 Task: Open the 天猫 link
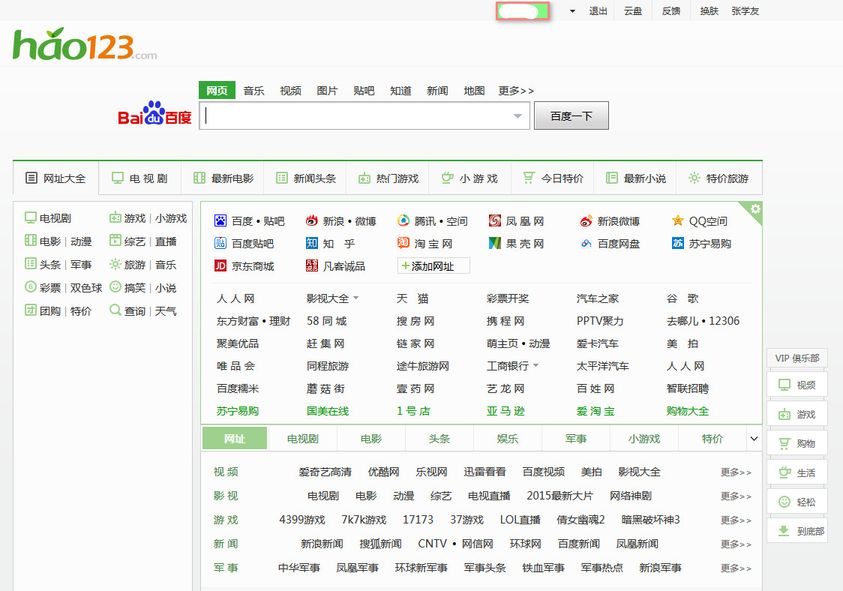pyautogui.click(x=412, y=298)
